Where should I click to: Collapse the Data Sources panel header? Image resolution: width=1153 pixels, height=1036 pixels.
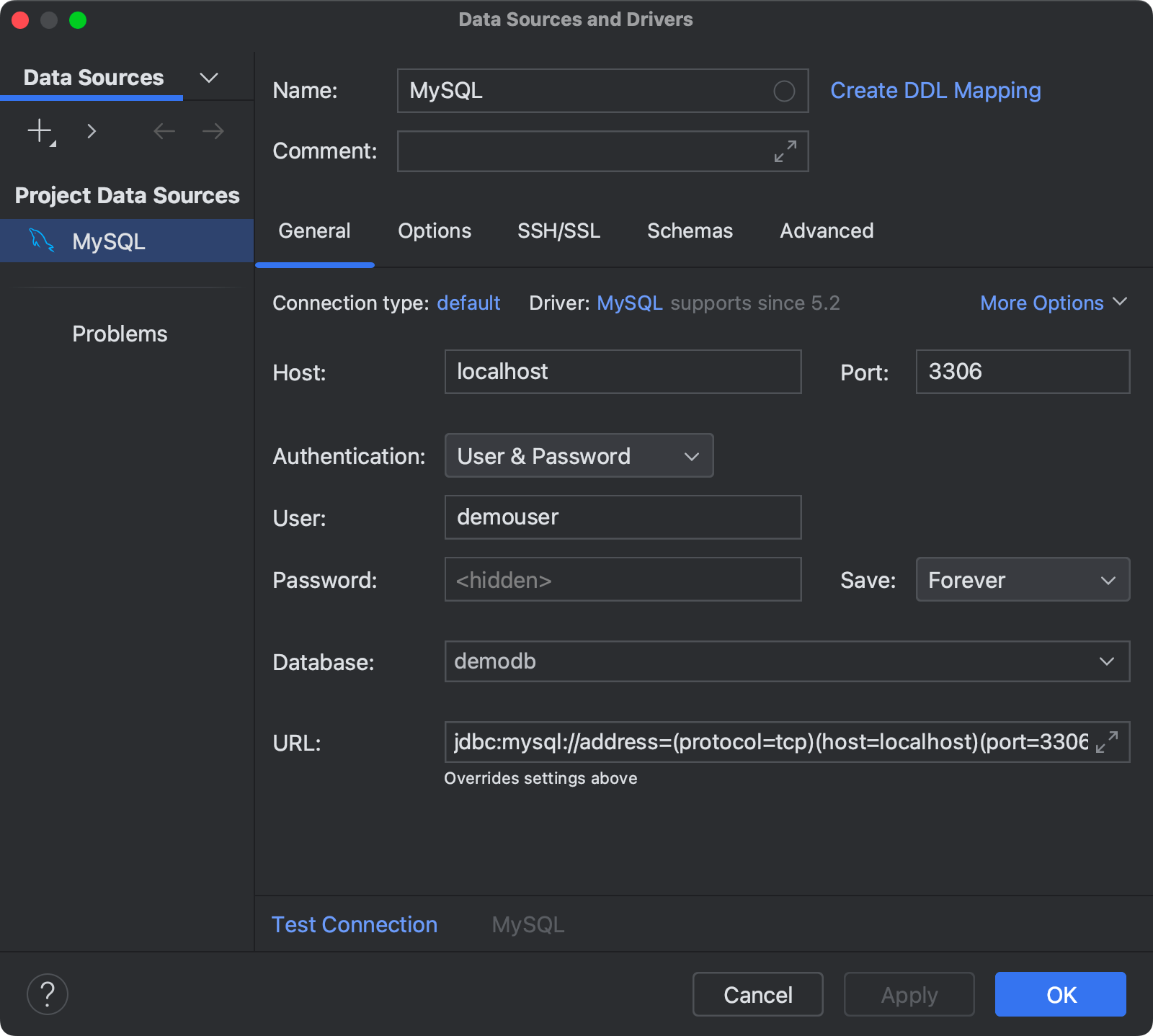(208, 77)
